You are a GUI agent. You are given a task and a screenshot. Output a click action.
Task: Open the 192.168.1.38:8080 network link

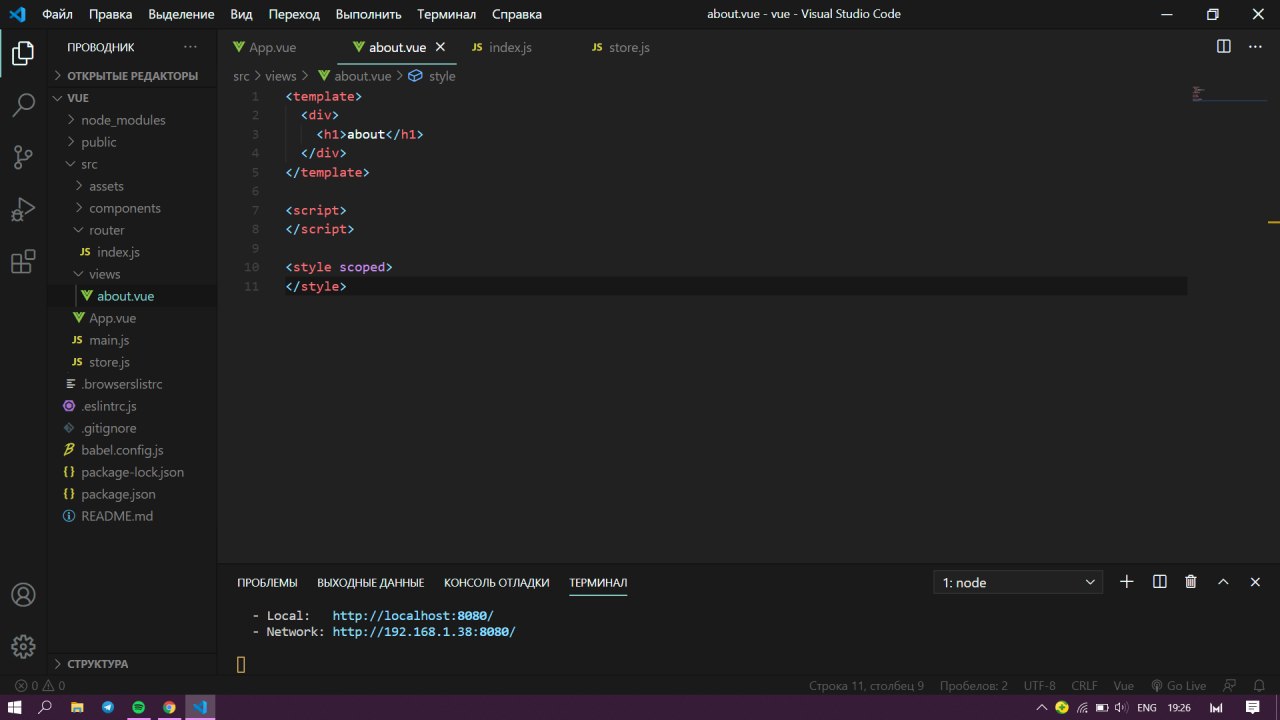click(424, 632)
